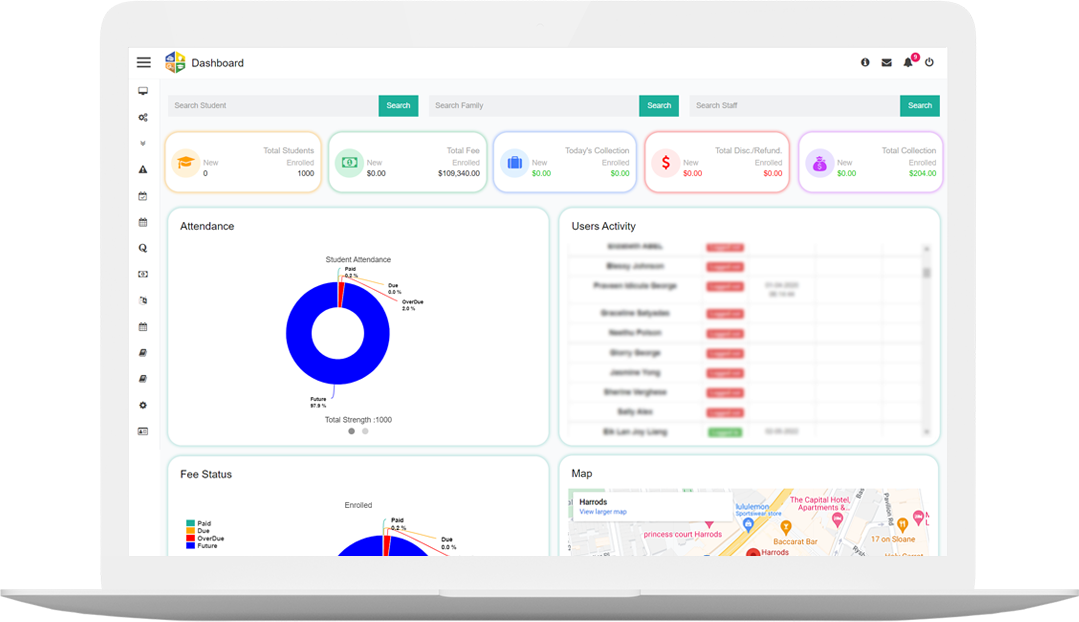Click the graduation cap Total Students icon
Image resolution: width=1079 pixels, height=622 pixels.
click(x=185, y=163)
